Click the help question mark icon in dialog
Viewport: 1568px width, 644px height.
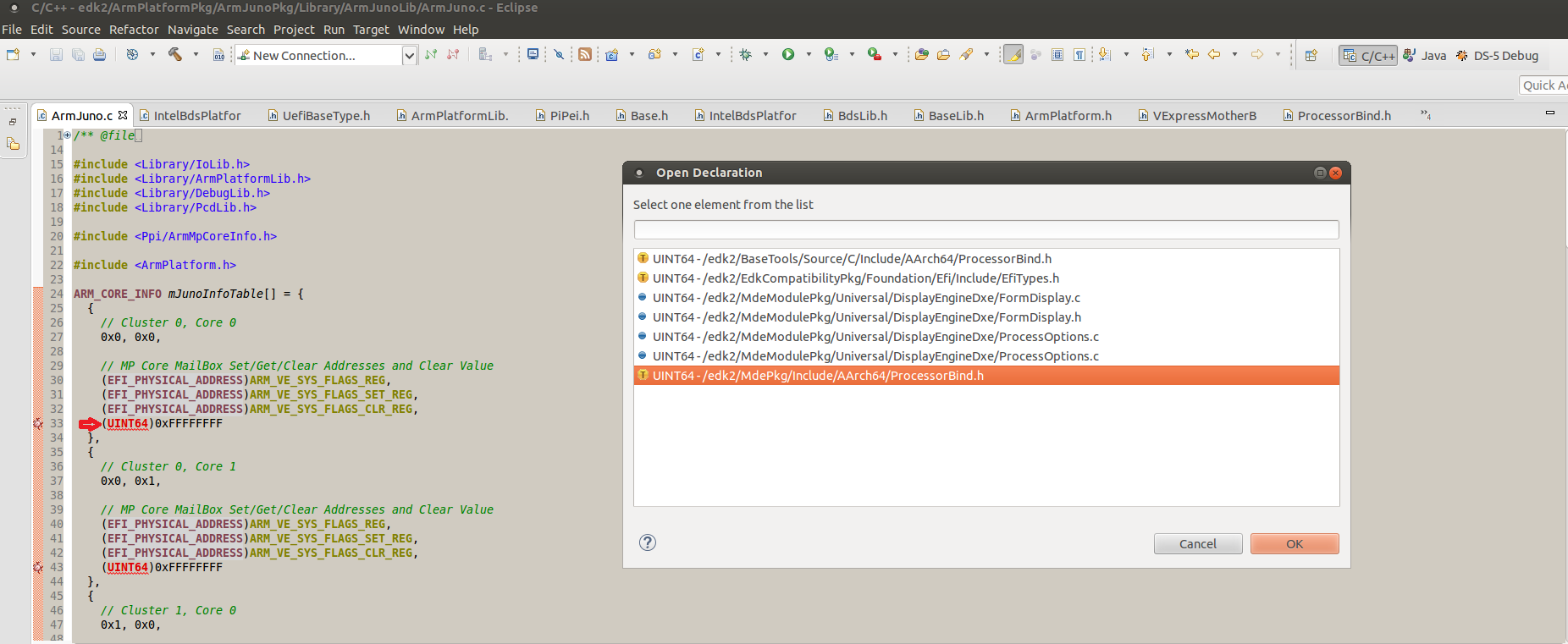[x=648, y=542]
